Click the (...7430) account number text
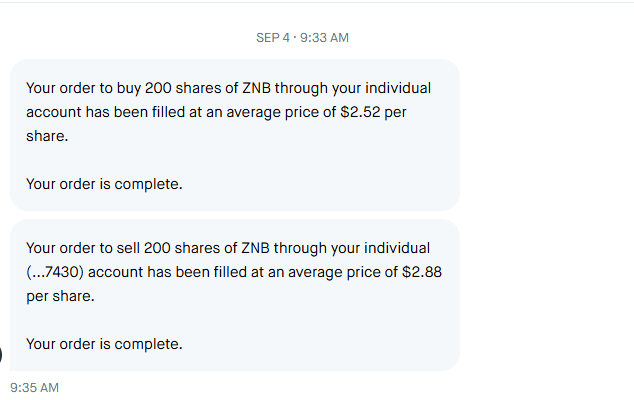This screenshot has height=400, width=634. pyautogui.click(x=58, y=272)
